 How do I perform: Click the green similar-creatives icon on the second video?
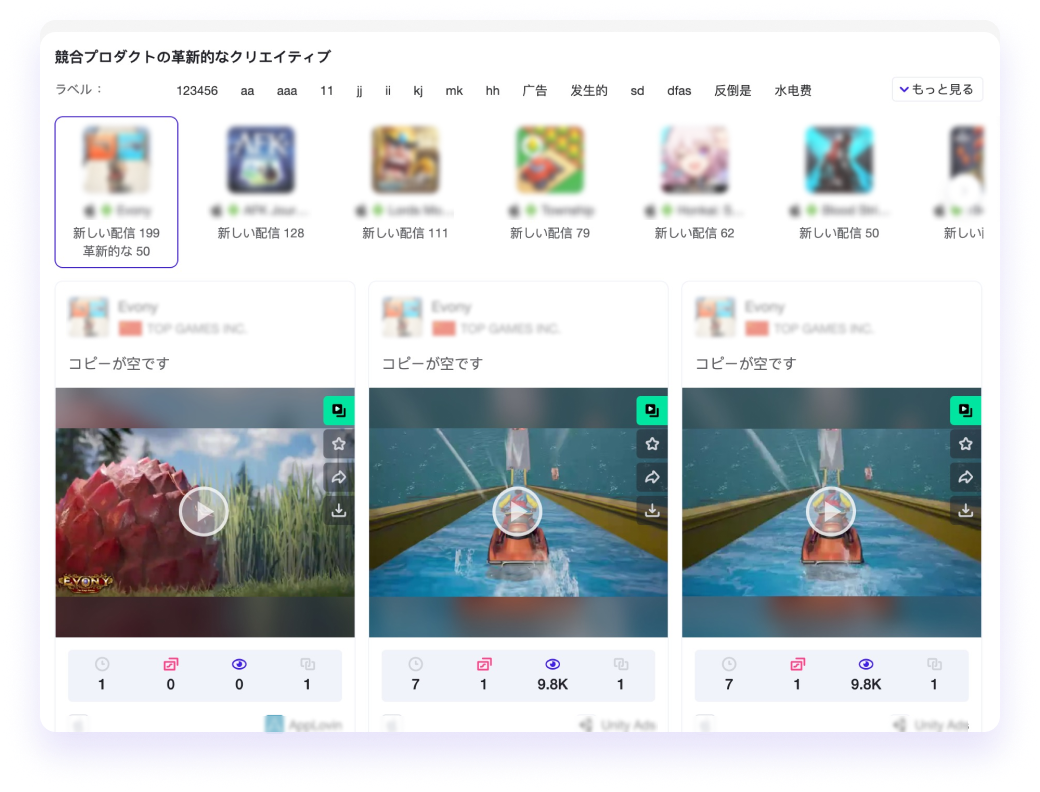(652, 410)
